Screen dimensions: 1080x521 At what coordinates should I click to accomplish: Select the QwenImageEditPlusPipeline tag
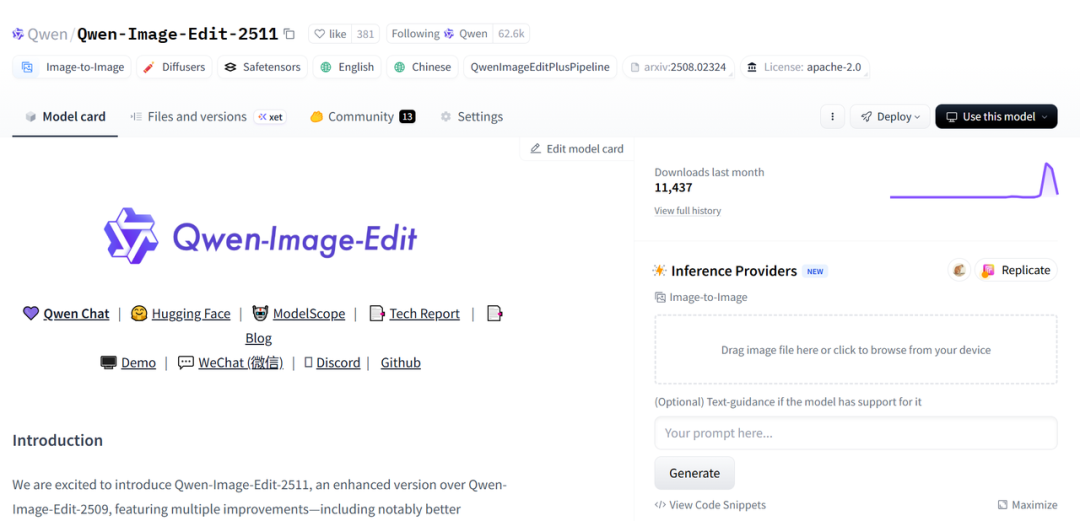[x=540, y=67]
